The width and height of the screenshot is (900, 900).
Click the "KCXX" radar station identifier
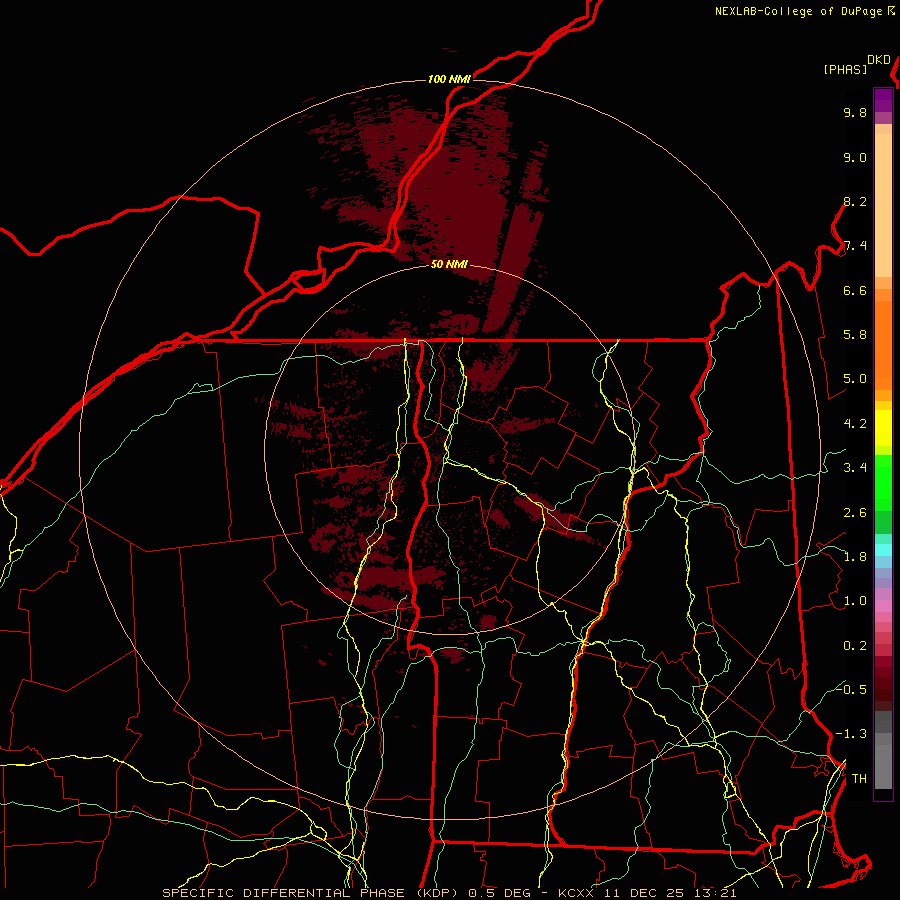[x=577, y=893]
